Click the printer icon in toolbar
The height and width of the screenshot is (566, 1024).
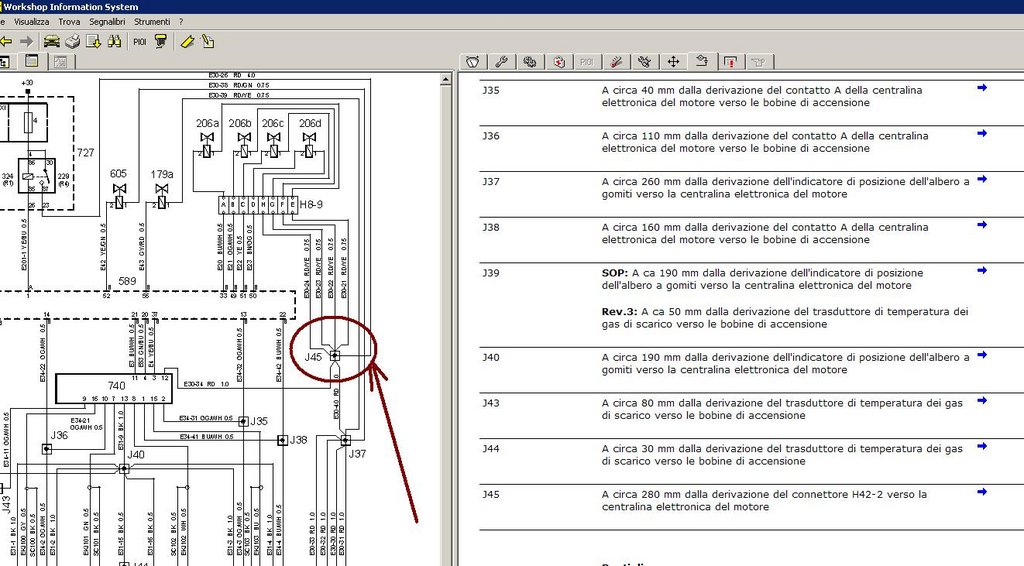tap(72, 42)
